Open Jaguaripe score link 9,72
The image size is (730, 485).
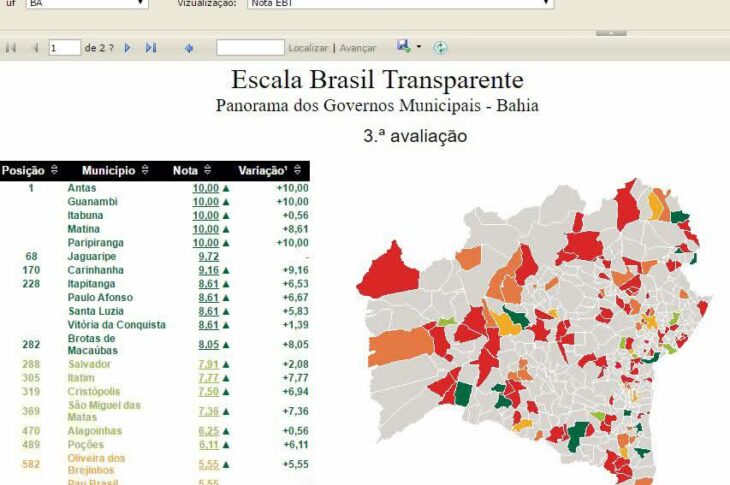pyautogui.click(x=208, y=257)
